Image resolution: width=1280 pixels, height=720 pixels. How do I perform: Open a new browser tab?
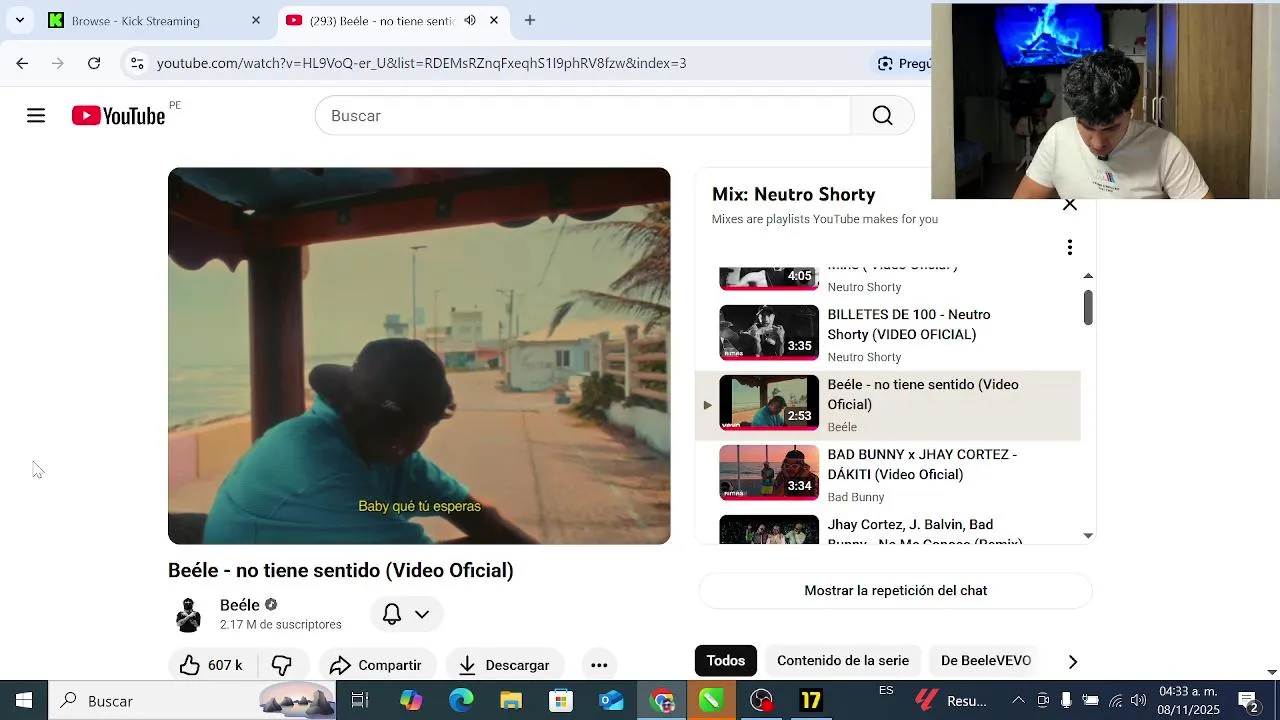530,20
